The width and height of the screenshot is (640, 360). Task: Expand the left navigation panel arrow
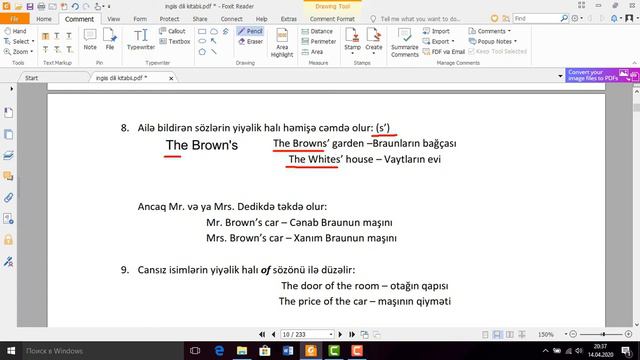11,89
